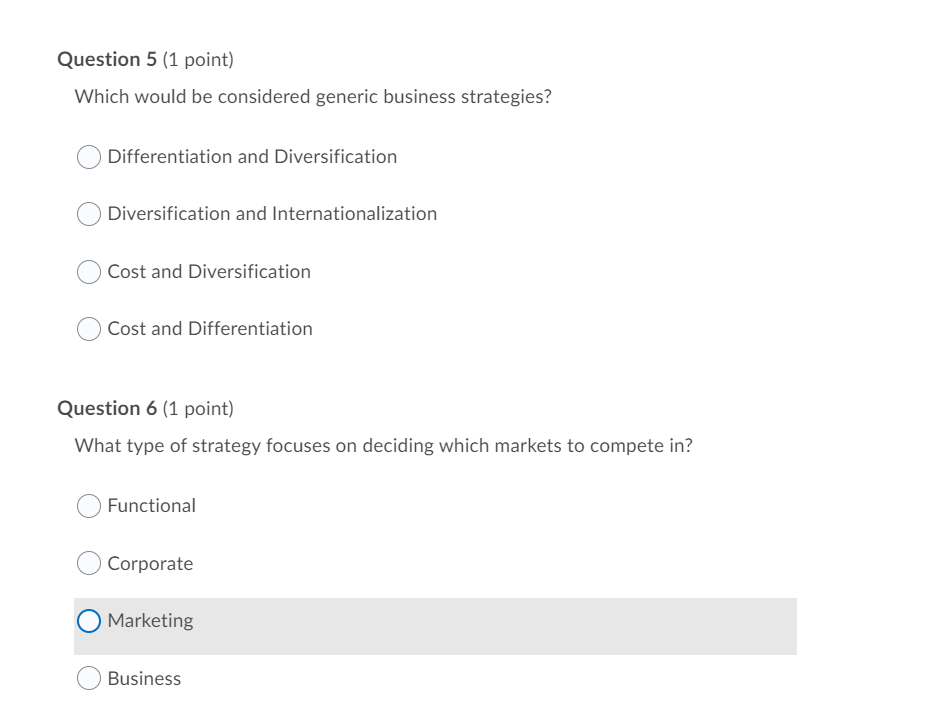Select the 'Functional' radio button
Viewport: 951px width, 722px height.
[88, 506]
